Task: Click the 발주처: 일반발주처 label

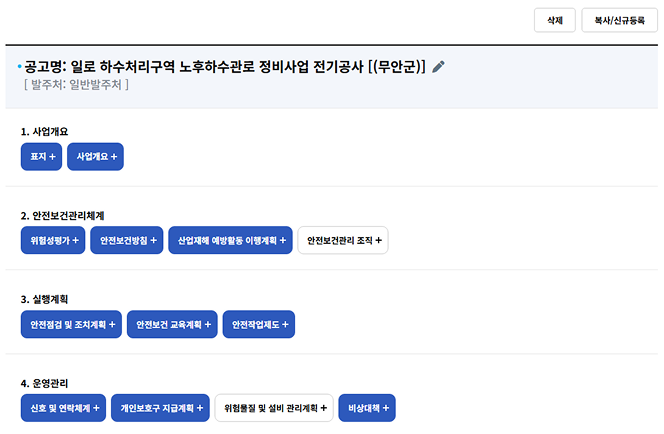Action: pyautogui.click(x=77, y=85)
